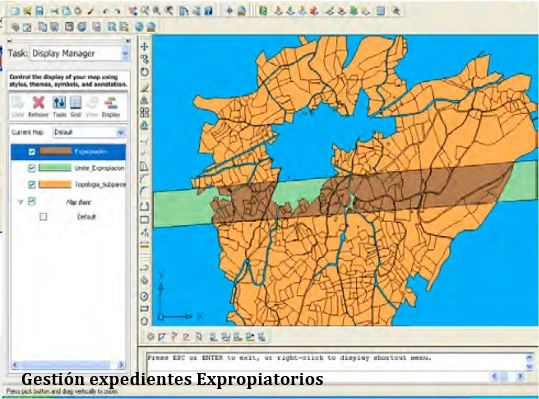Viewport: 539px width, 399px height.
Task: Select the Limite_Expropiacion layer name
Action: (x=99, y=168)
